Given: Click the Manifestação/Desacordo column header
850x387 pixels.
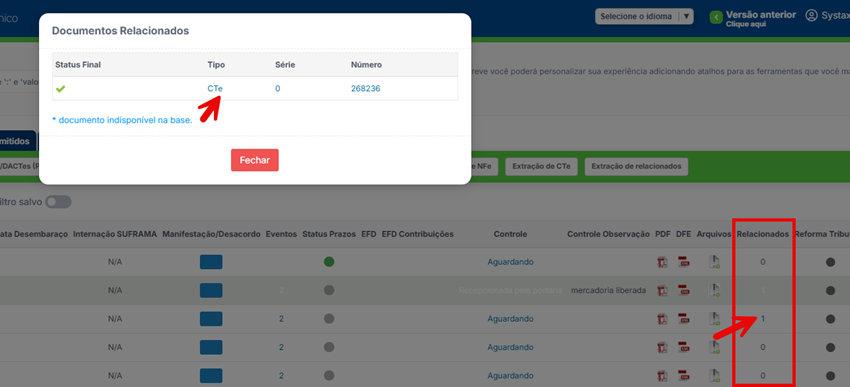Looking at the screenshot, I should click(x=211, y=234).
